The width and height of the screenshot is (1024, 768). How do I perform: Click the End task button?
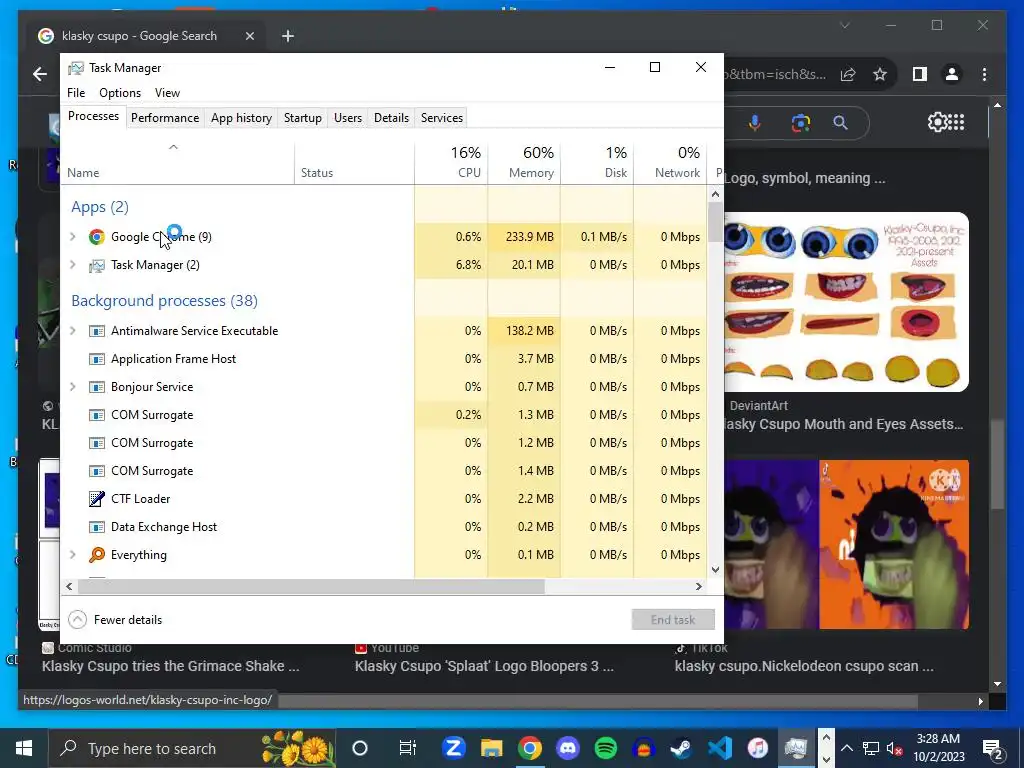(x=673, y=619)
